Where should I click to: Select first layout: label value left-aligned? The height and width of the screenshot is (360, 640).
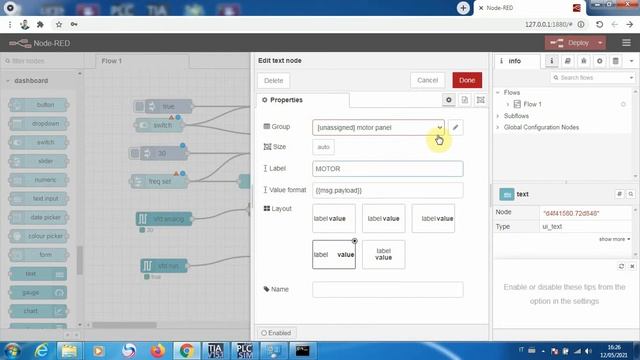tap(334, 218)
